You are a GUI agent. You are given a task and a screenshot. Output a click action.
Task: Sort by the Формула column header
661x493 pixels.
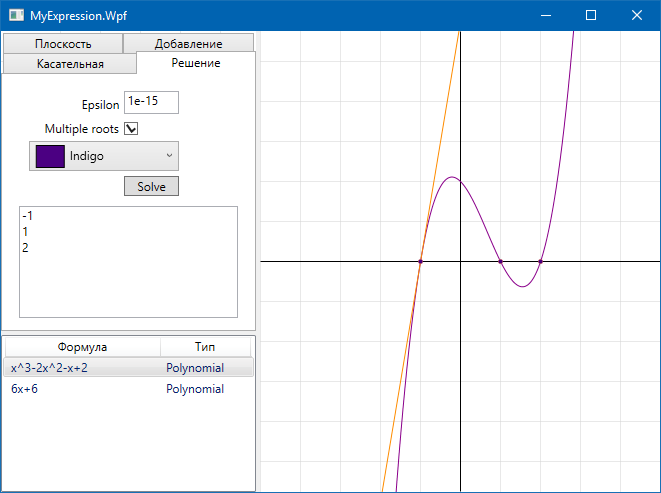[83, 347]
